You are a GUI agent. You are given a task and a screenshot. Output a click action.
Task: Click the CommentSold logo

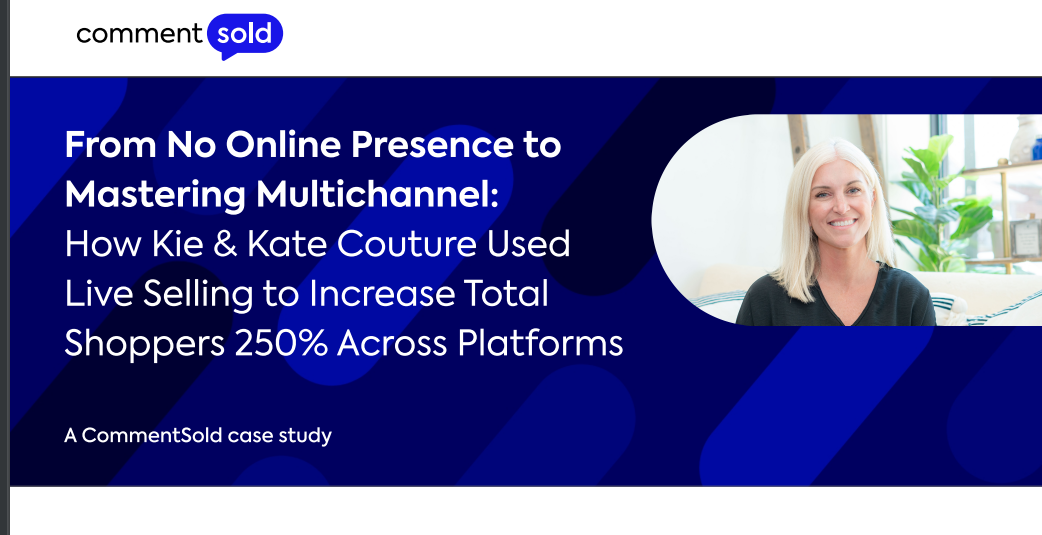pos(179,36)
